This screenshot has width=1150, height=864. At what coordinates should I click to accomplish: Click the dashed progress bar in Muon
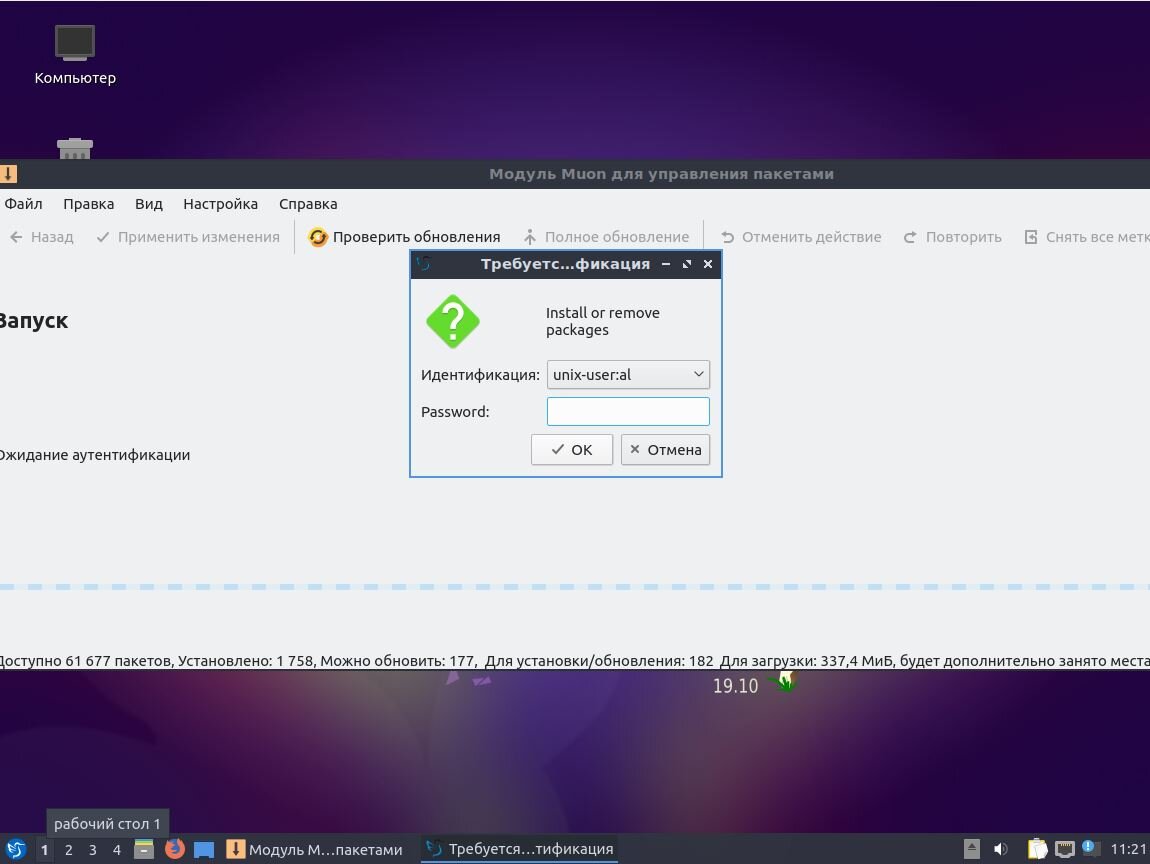pos(575,587)
